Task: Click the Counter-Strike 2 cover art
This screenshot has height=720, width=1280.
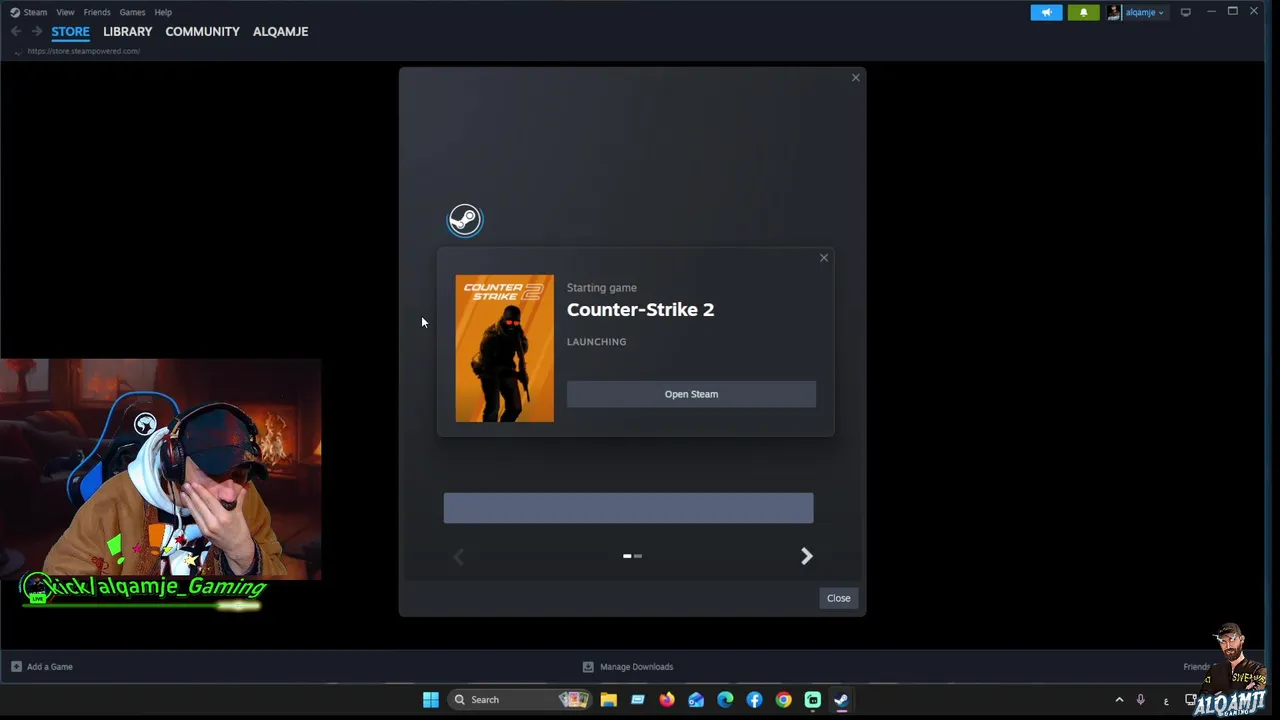Action: [x=504, y=348]
